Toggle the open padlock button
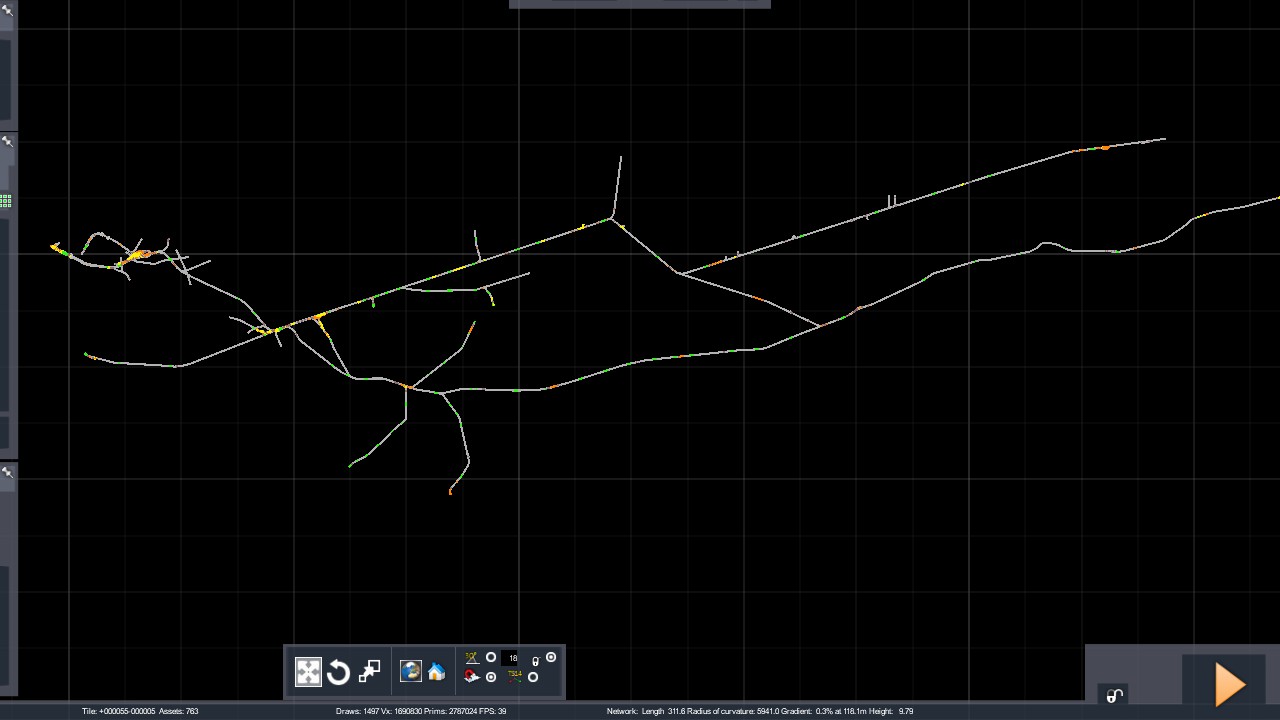The image size is (1280, 720). tap(1114, 696)
